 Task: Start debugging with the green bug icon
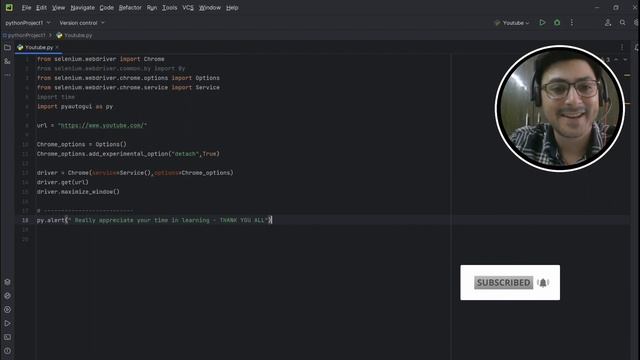(557, 23)
